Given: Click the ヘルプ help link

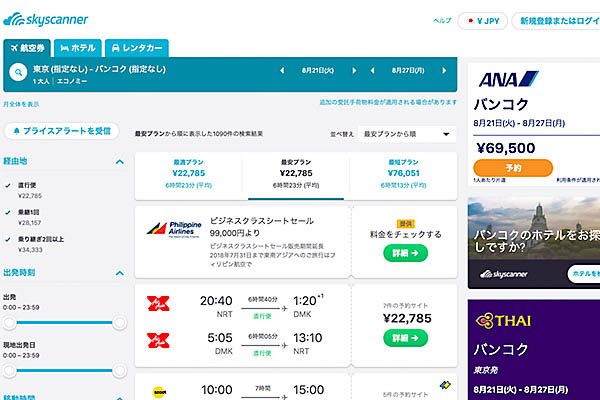Looking at the screenshot, I should tap(442, 21).
